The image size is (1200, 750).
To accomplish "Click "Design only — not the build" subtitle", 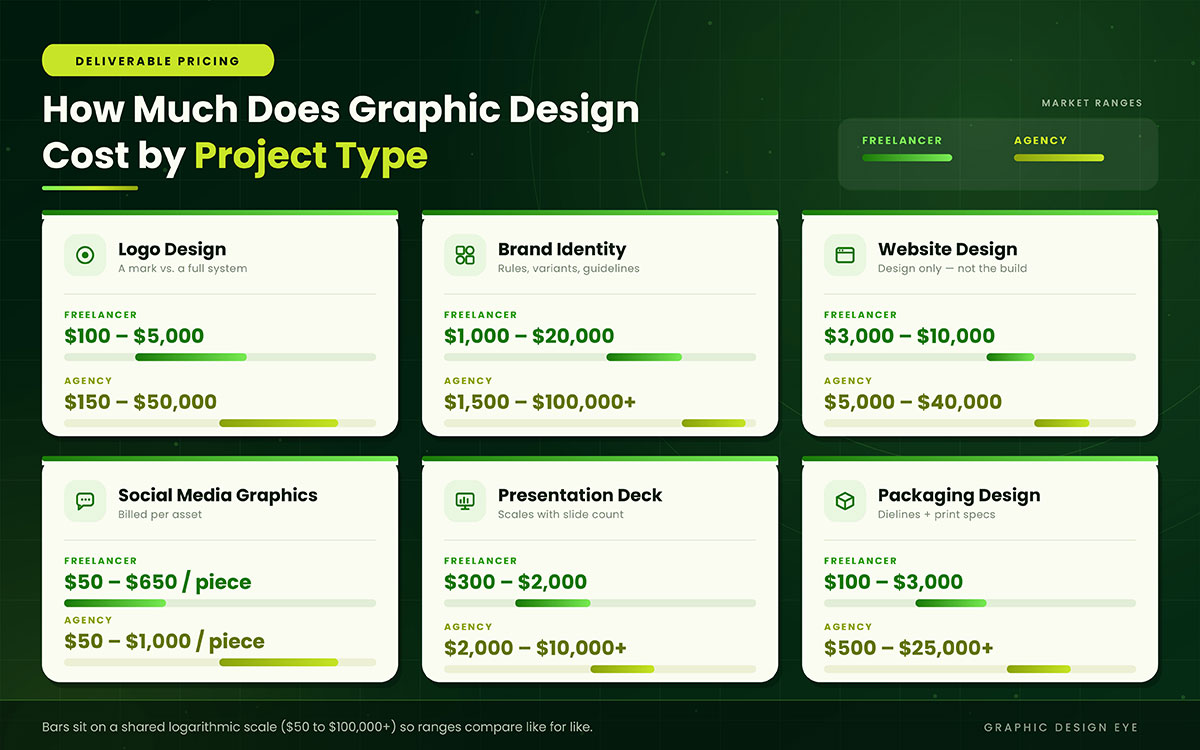I will pos(953,269).
